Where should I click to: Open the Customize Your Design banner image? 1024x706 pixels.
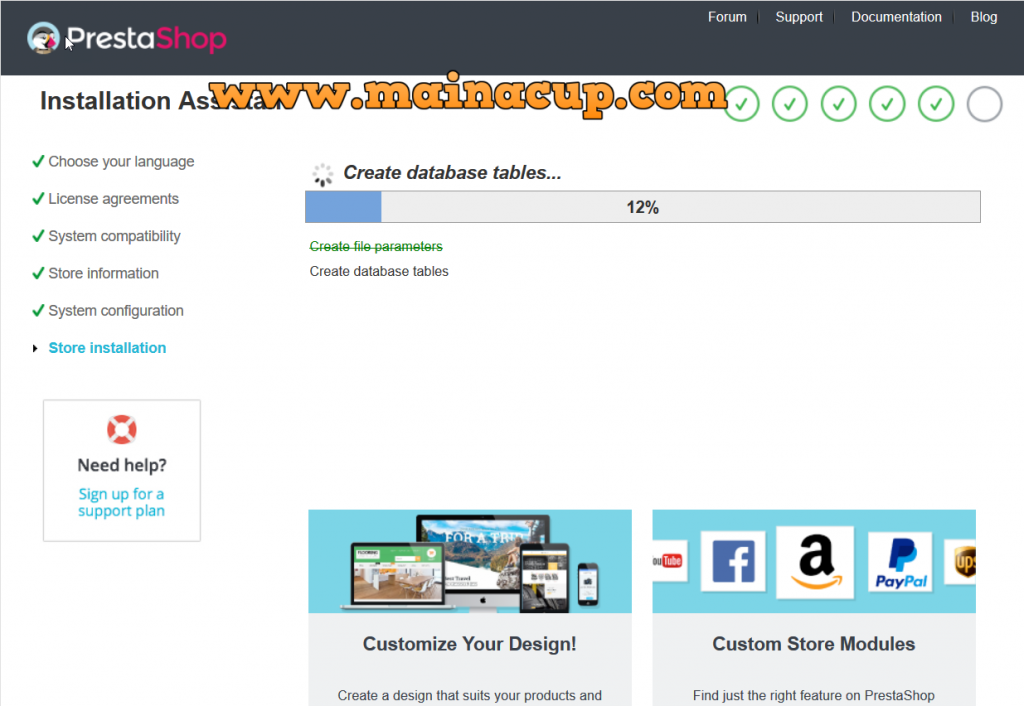(x=470, y=561)
